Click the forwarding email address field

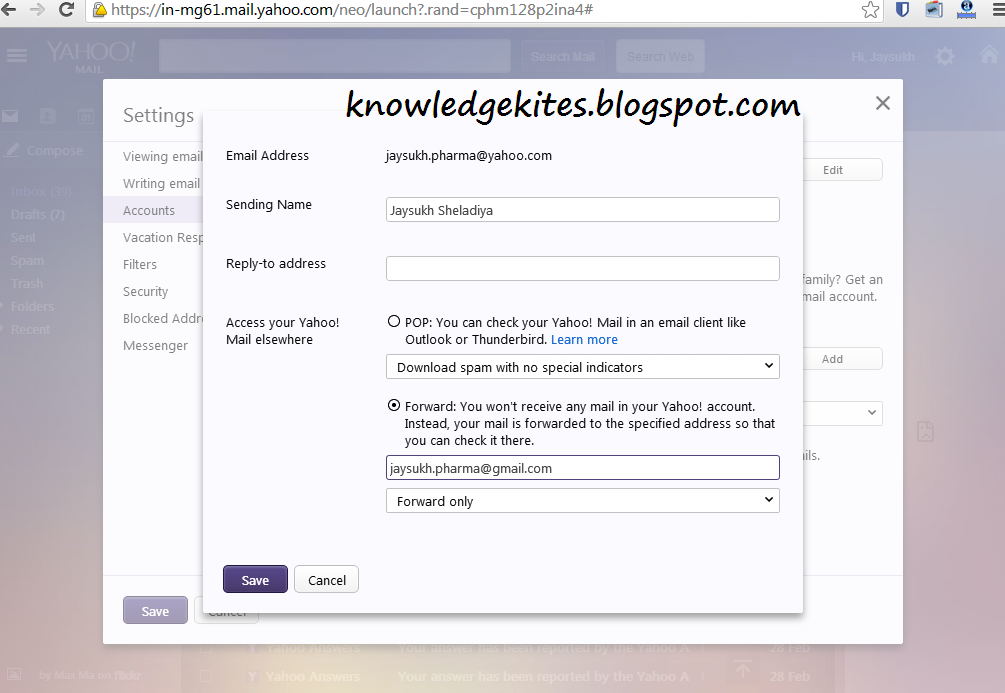[x=583, y=468]
